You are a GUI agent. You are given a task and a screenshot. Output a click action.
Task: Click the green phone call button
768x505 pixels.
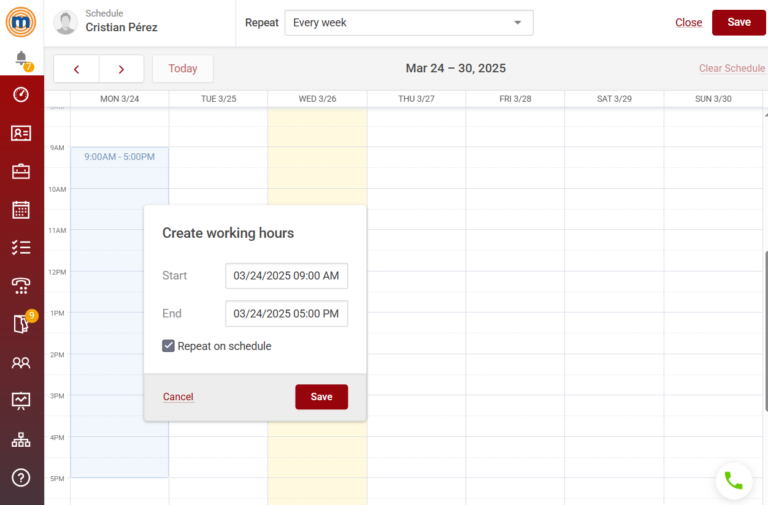[x=733, y=480]
